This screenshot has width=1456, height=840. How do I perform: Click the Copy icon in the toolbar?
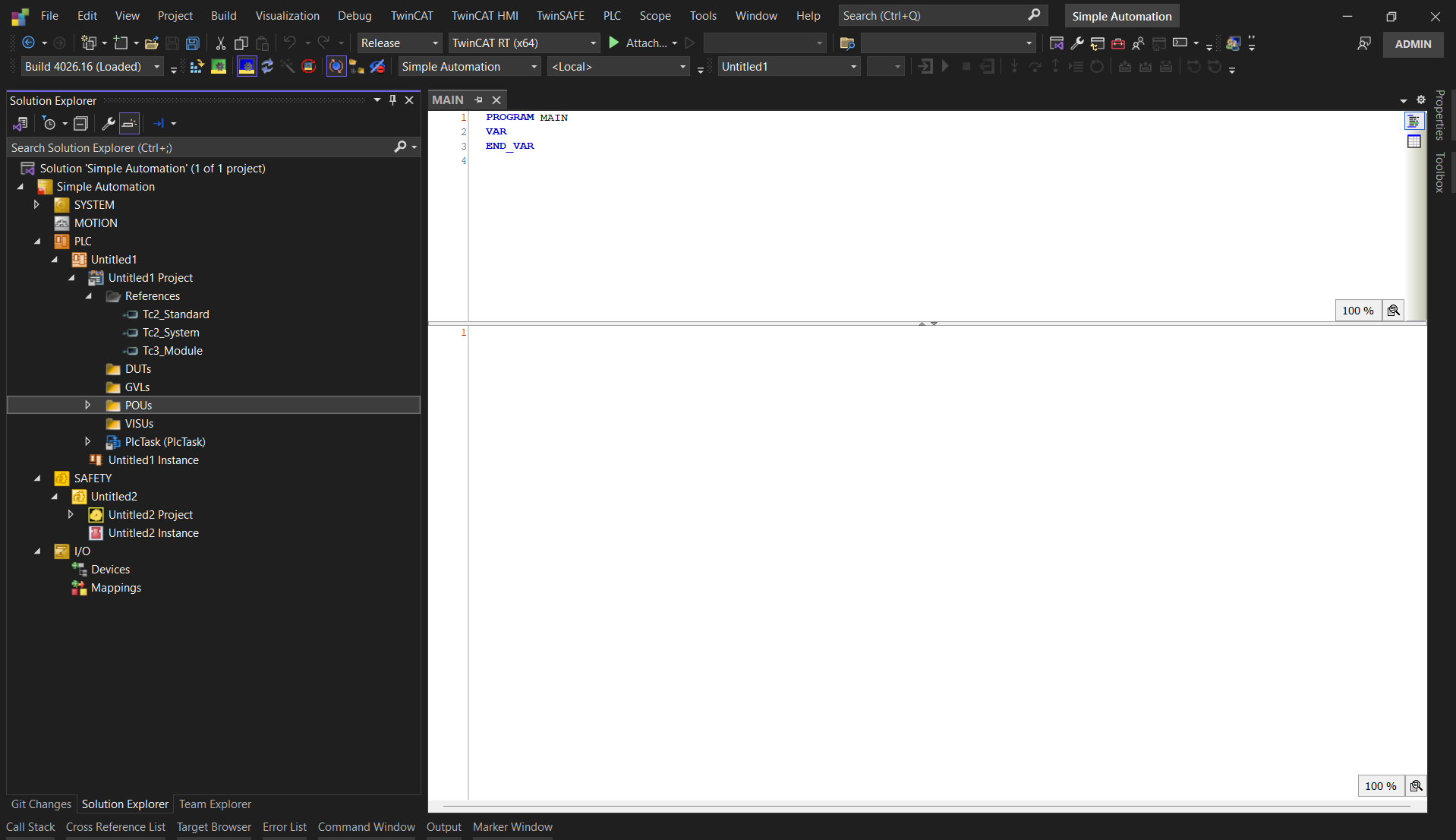(x=241, y=43)
